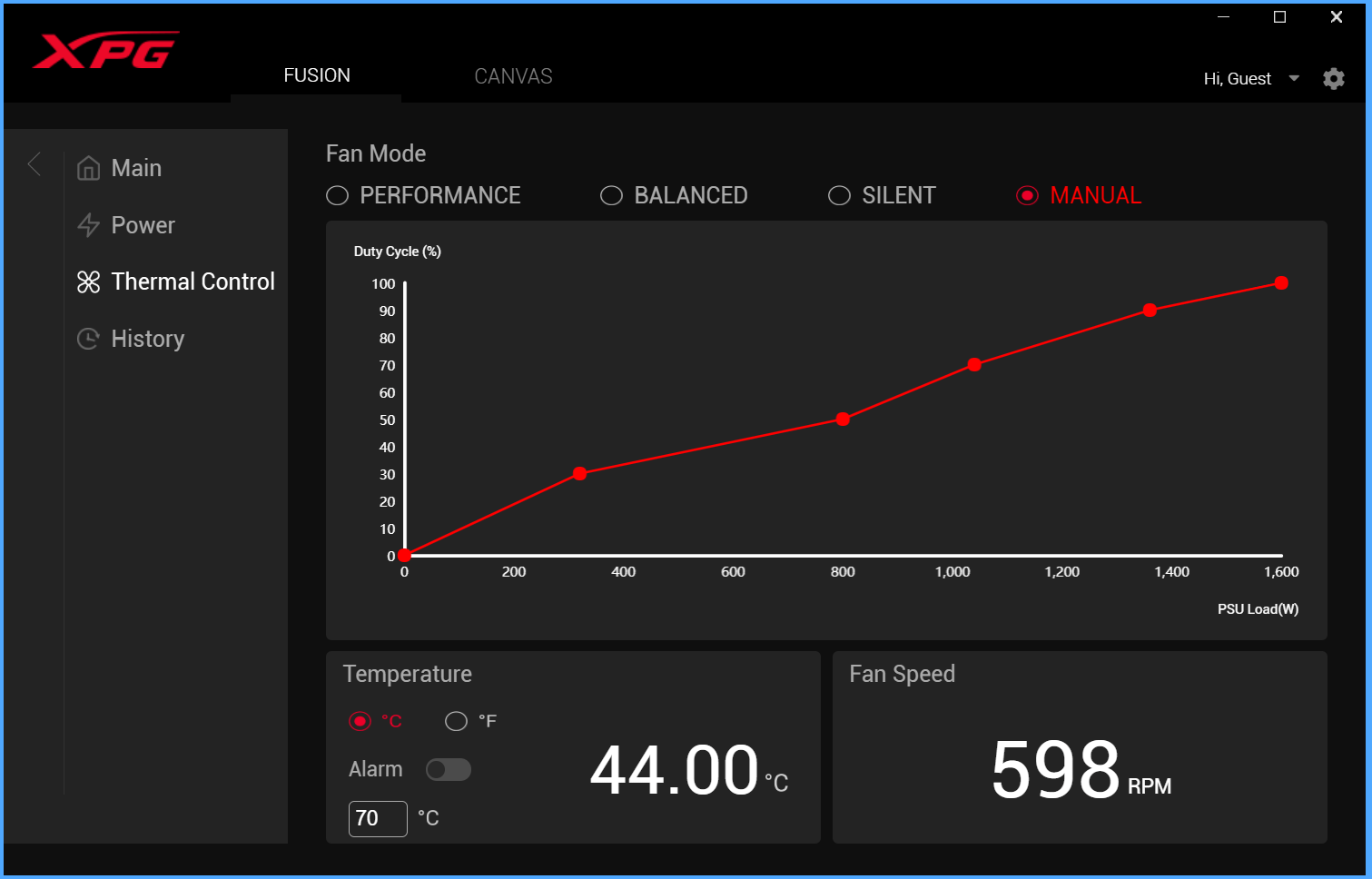Image resolution: width=1372 pixels, height=879 pixels.
Task: Click the fan curve point at origin
Action: point(405,555)
